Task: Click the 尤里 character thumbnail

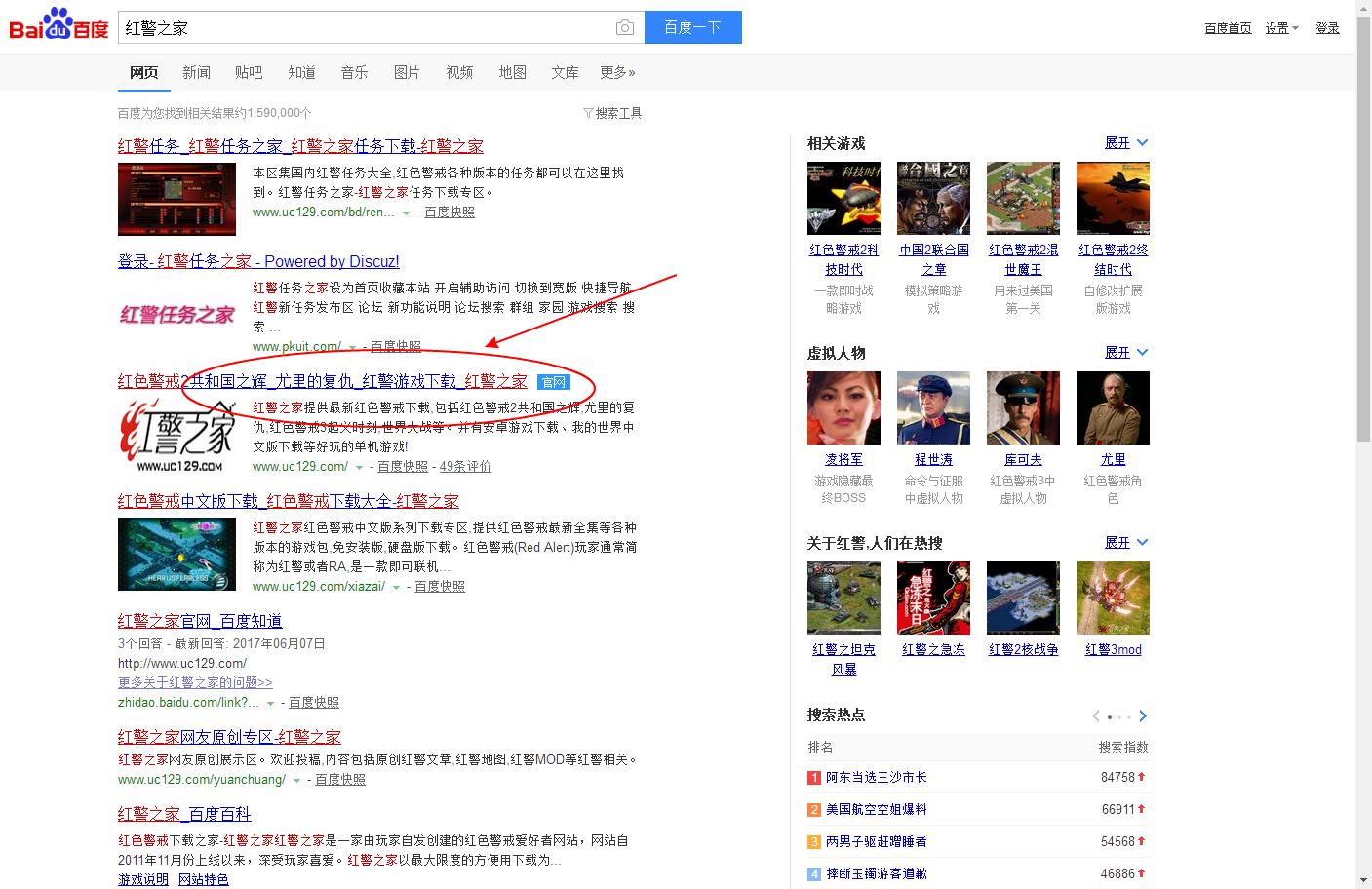Action: pos(1113,407)
